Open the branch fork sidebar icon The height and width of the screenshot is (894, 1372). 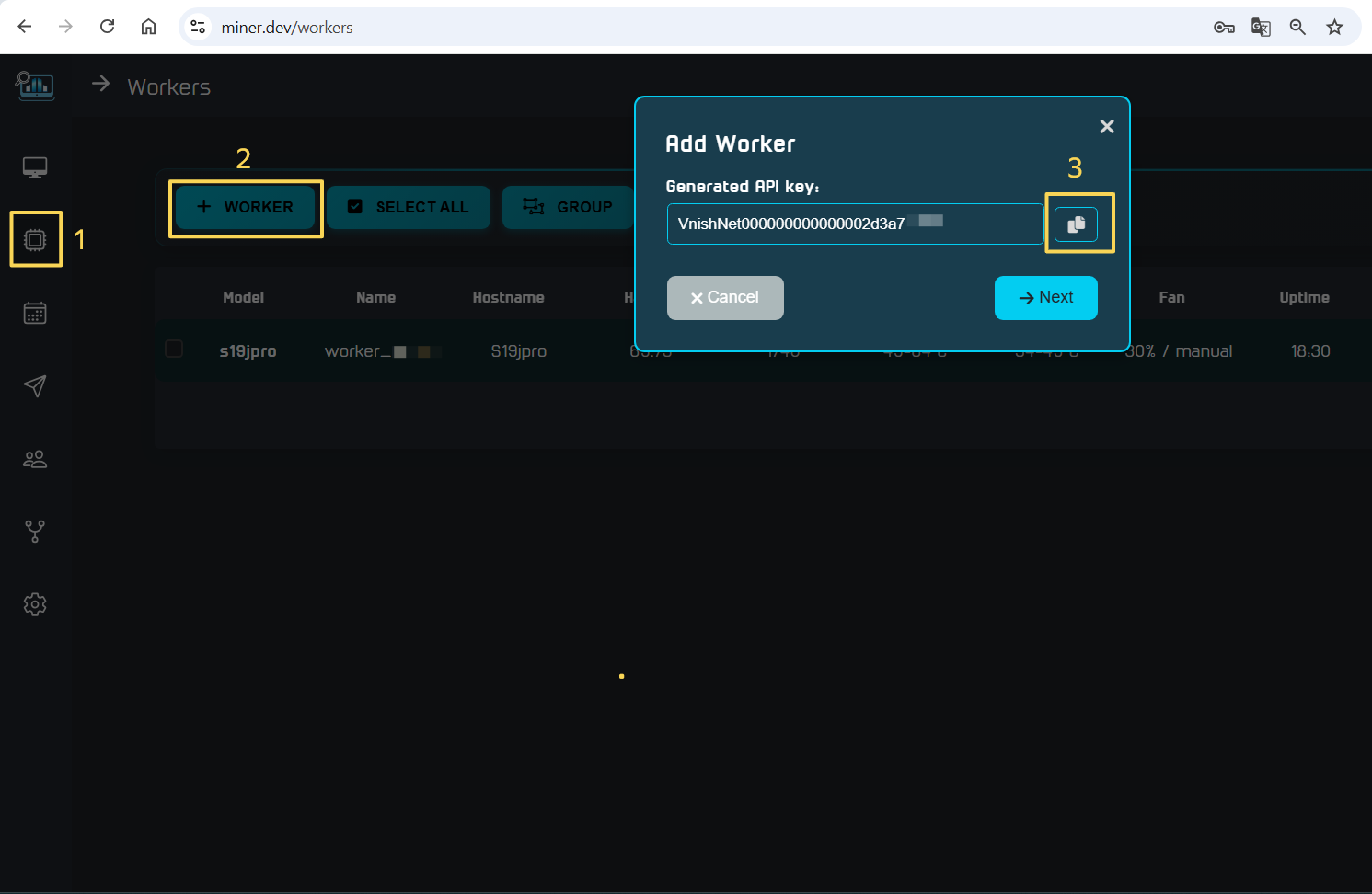point(35,532)
